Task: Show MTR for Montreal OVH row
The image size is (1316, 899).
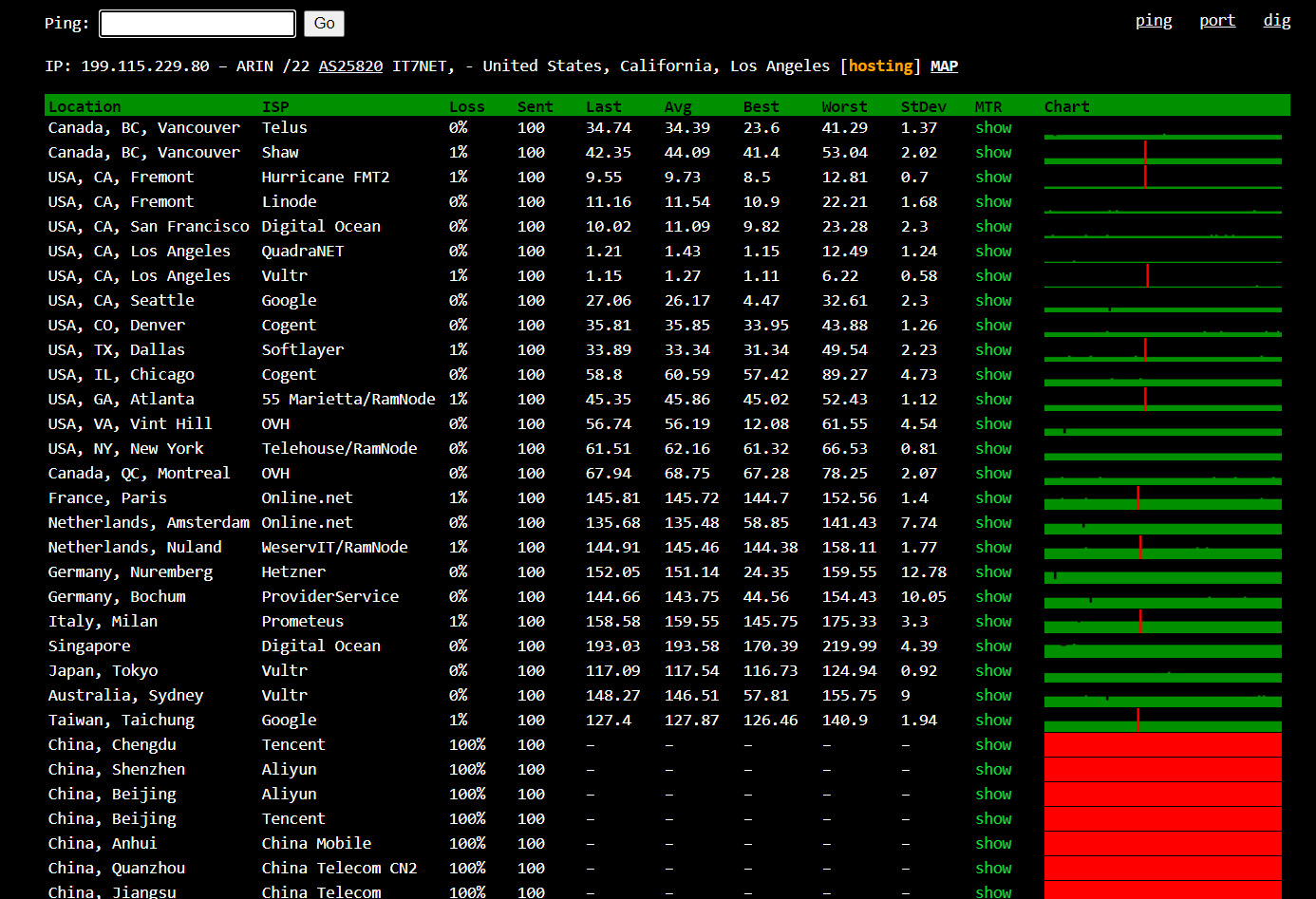Action: coord(993,474)
